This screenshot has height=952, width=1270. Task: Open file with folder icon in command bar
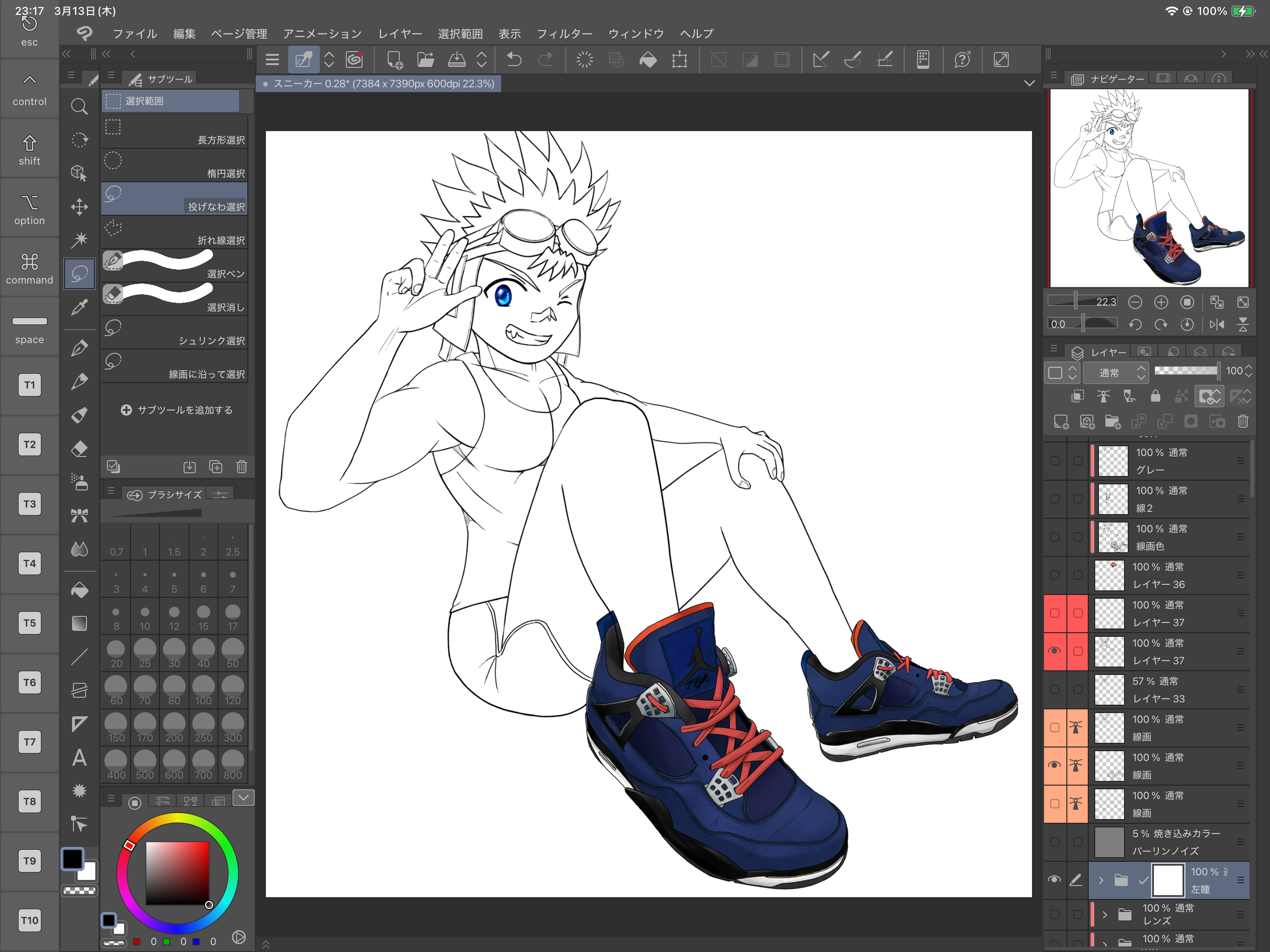pyautogui.click(x=425, y=59)
